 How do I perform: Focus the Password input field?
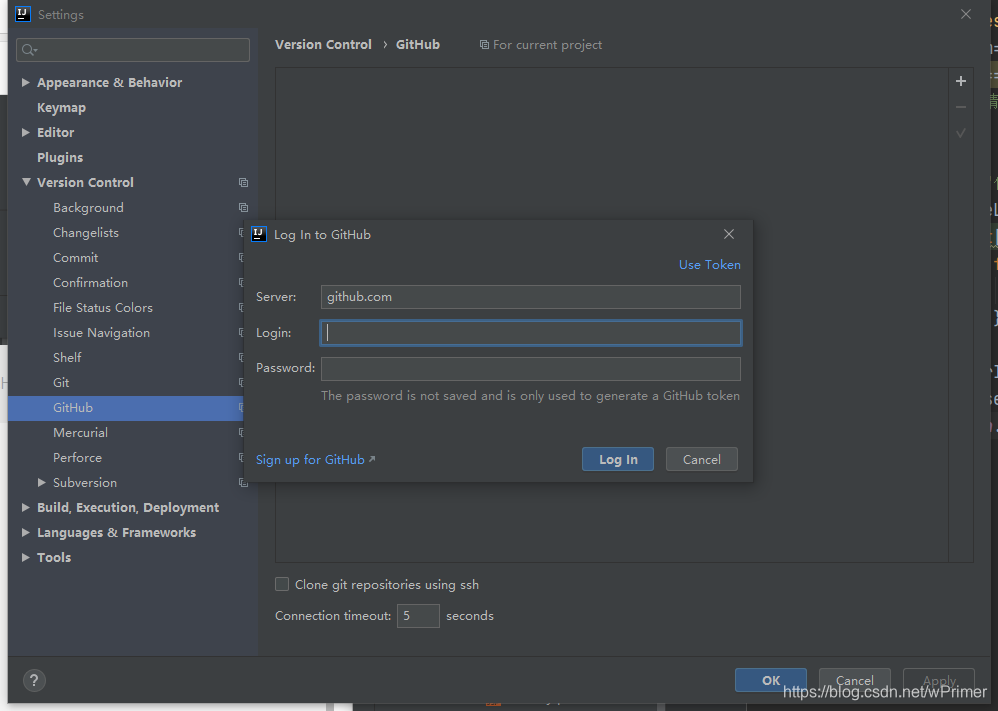tap(531, 369)
